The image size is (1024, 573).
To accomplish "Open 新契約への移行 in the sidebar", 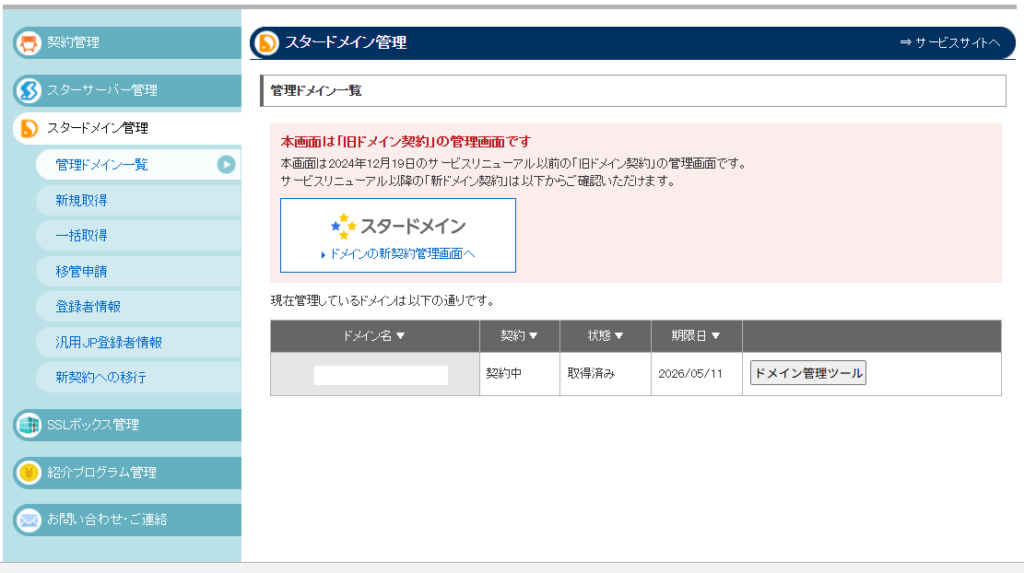I will (101, 378).
